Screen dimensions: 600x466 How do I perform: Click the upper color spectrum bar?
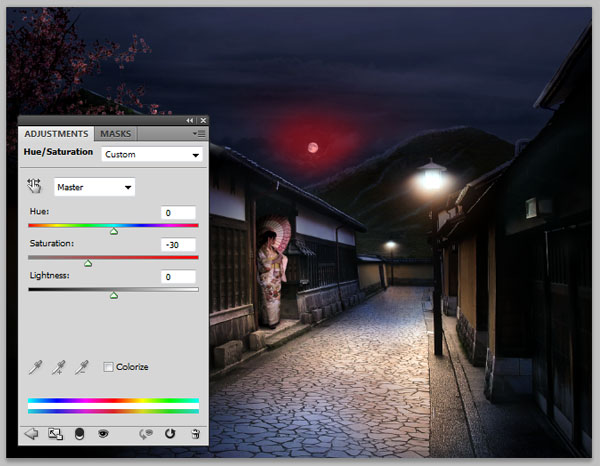pyautogui.click(x=113, y=401)
